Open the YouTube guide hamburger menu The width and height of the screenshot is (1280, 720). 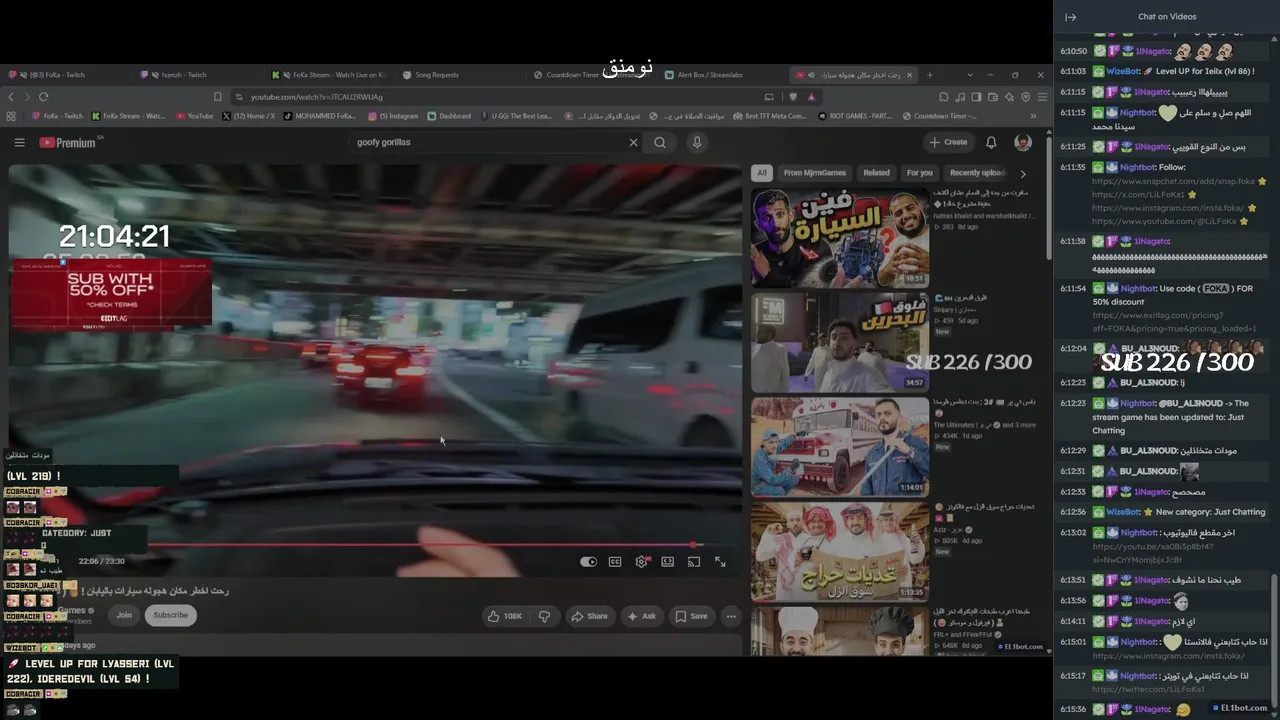[x=19, y=142]
